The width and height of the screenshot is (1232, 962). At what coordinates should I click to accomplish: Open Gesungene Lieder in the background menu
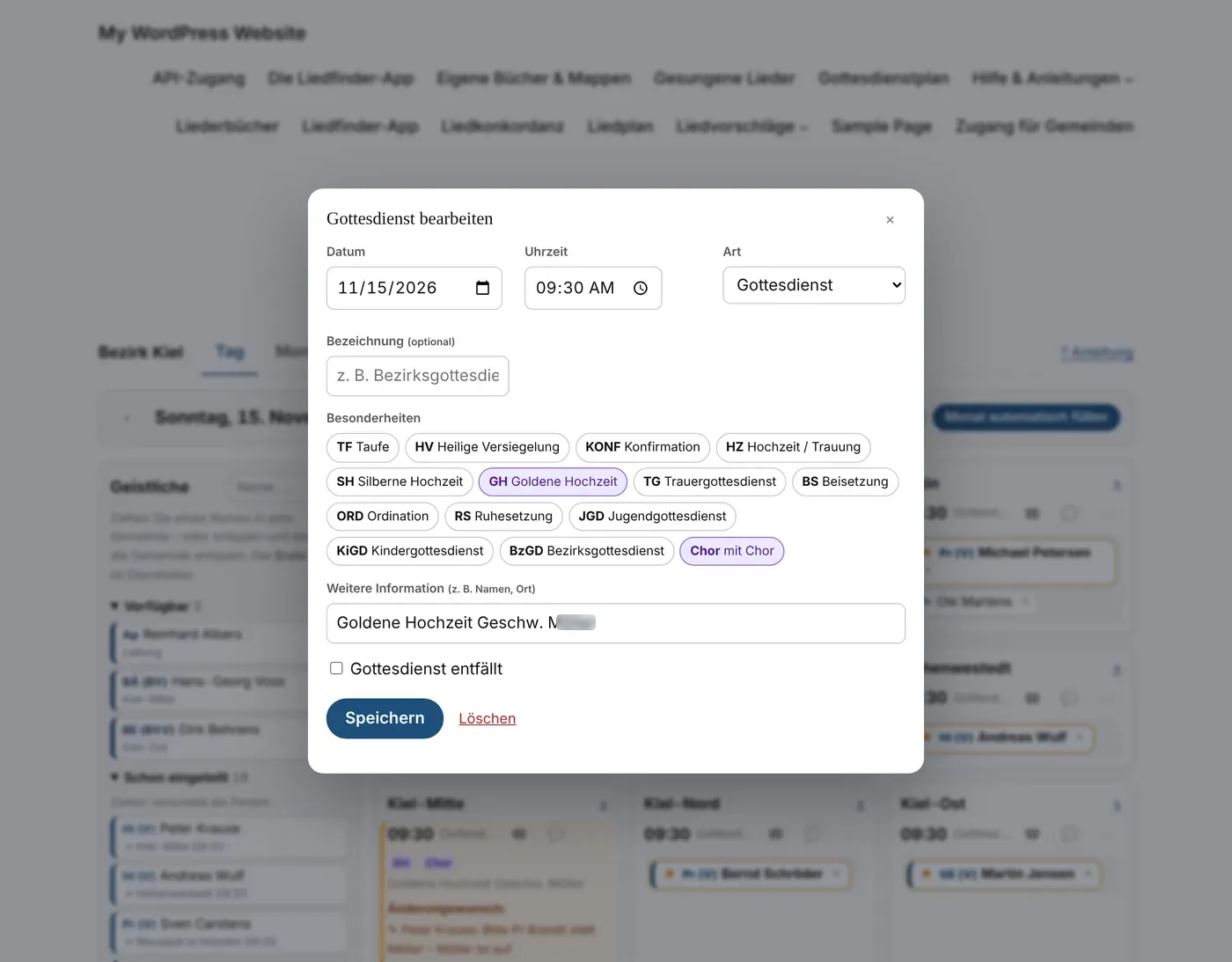point(724,78)
